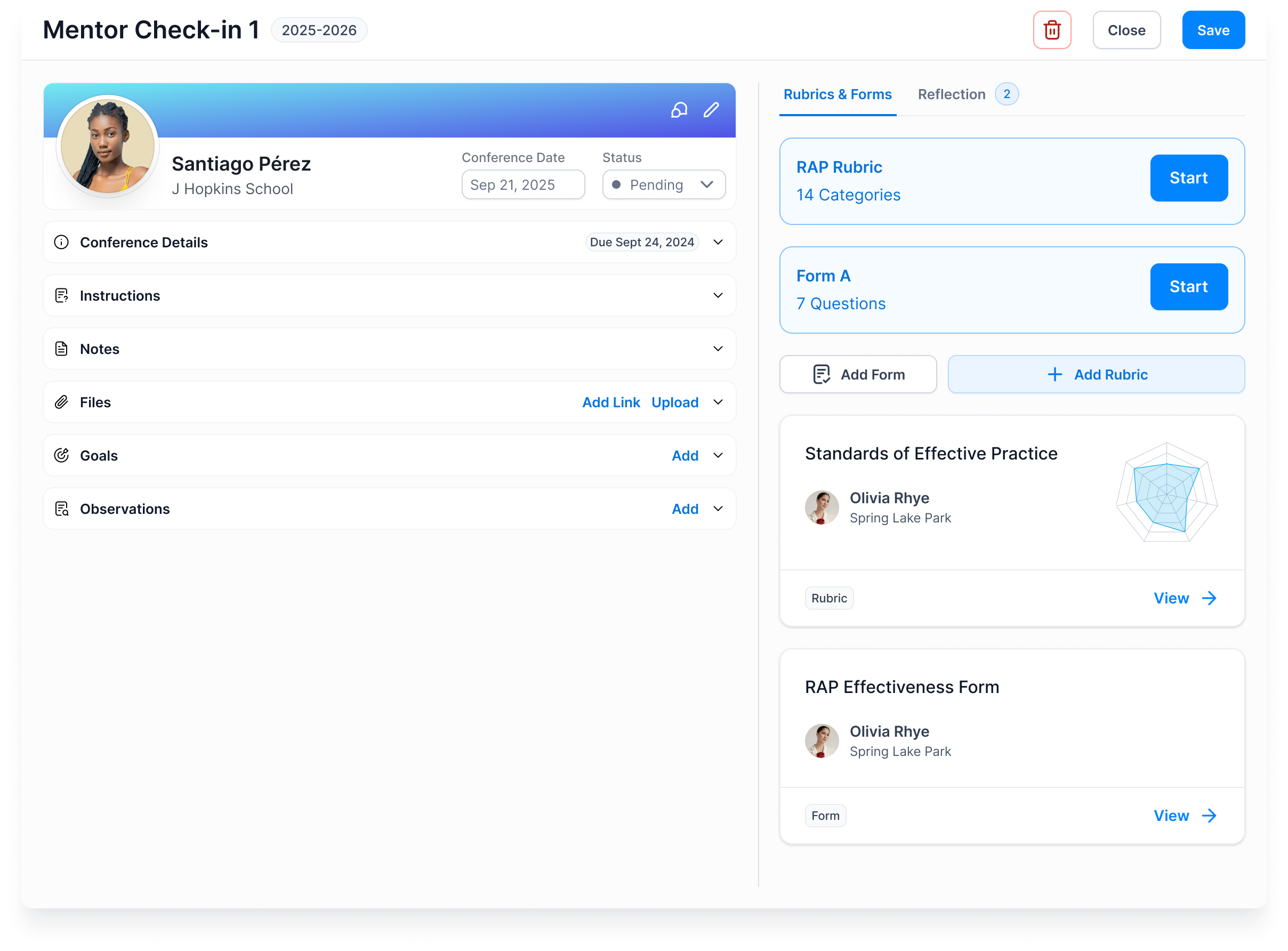This screenshot has height=951, width=1288.
Task: Click the Notes page icon
Action: pos(62,349)
